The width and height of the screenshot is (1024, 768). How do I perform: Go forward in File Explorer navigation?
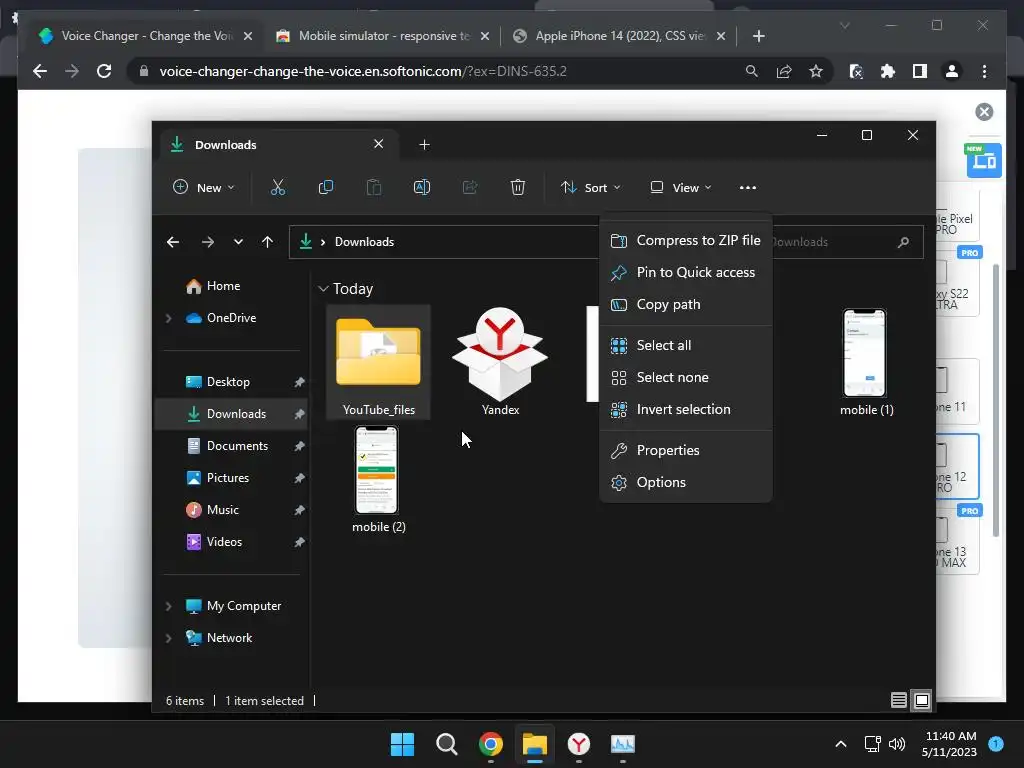tap(208, 242)
